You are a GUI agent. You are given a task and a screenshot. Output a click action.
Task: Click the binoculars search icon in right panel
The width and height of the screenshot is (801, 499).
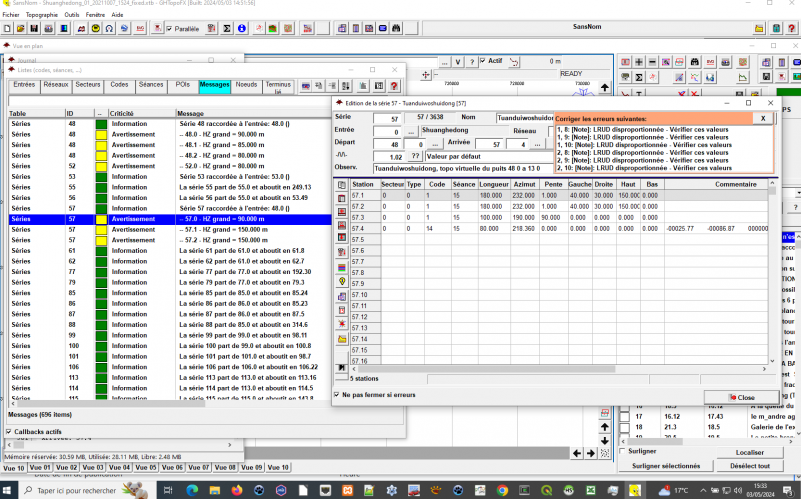click(x=695, y=62)
